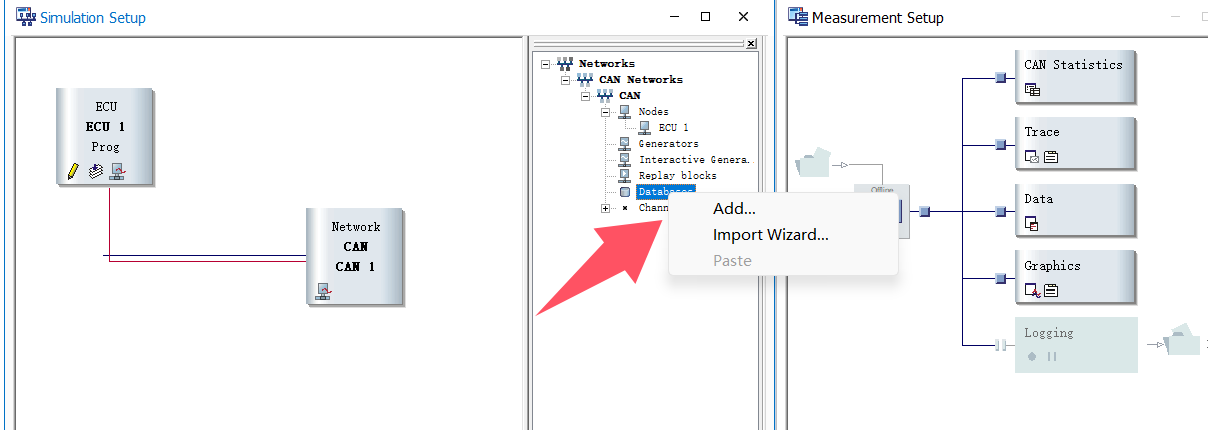The width and height of the screenshot is (1208, 430).
Task: Maximize the Simulation Setup window
Action: click(x=705, y=17)
